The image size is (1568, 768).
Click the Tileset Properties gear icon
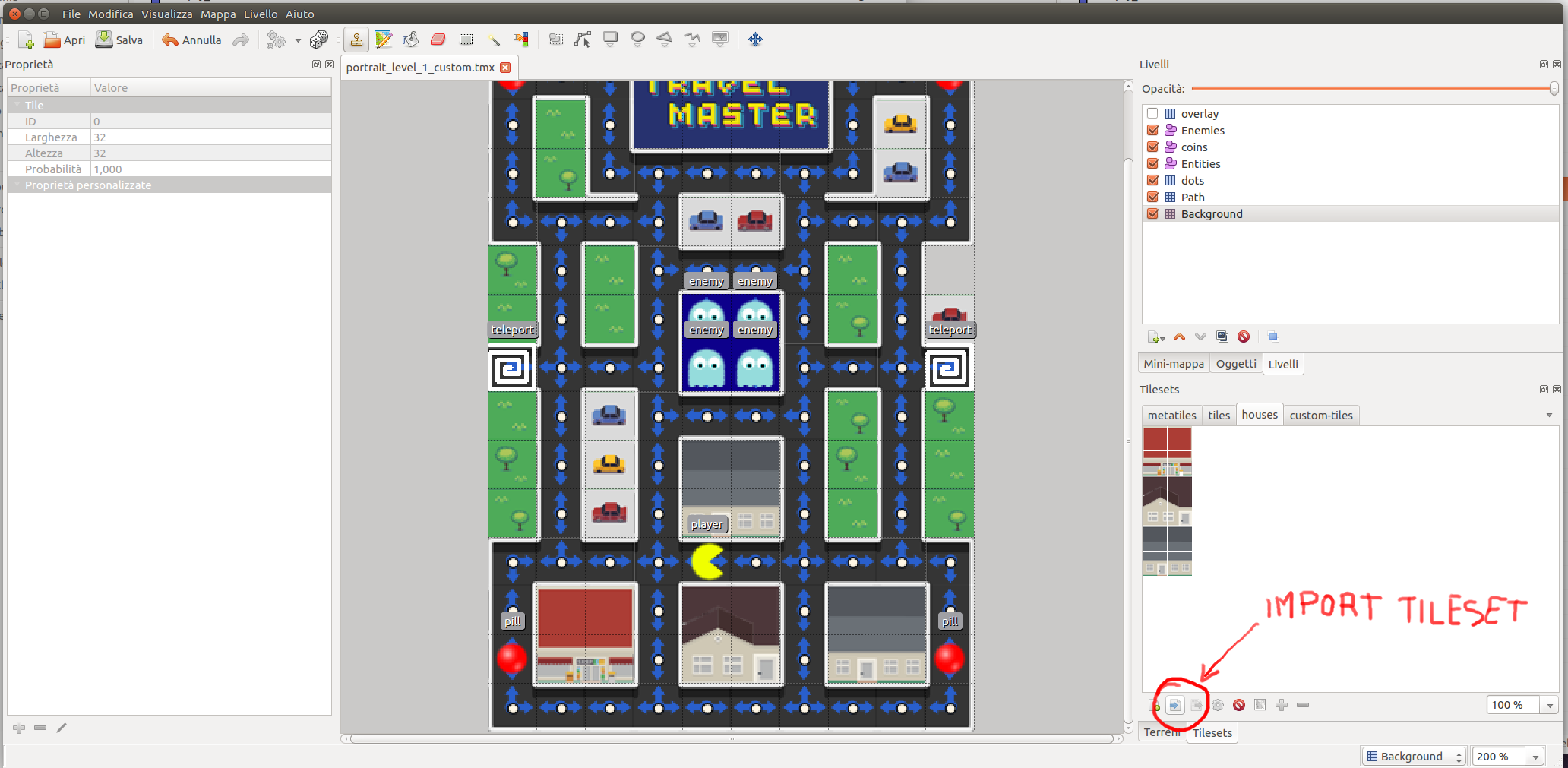click(1218, 705)
